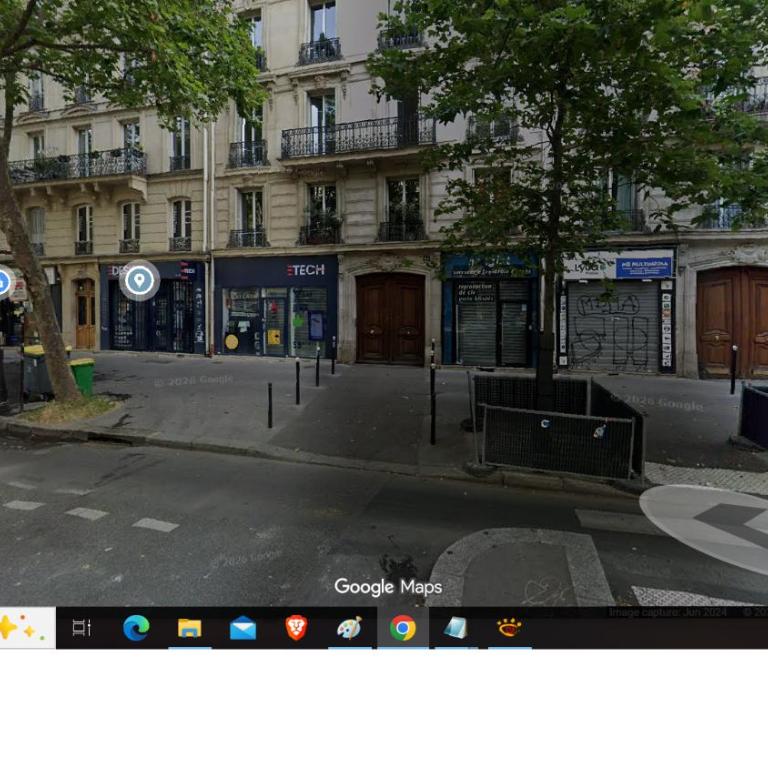Click the Task View button in the taskbar

click(x=82, y=628)
